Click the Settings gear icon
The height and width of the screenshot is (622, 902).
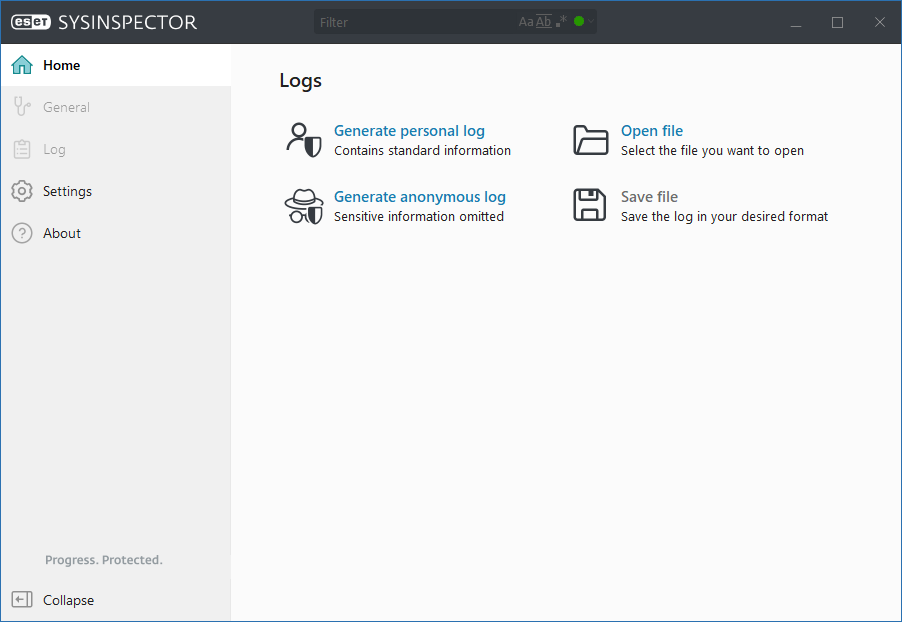tap(22, 191)
